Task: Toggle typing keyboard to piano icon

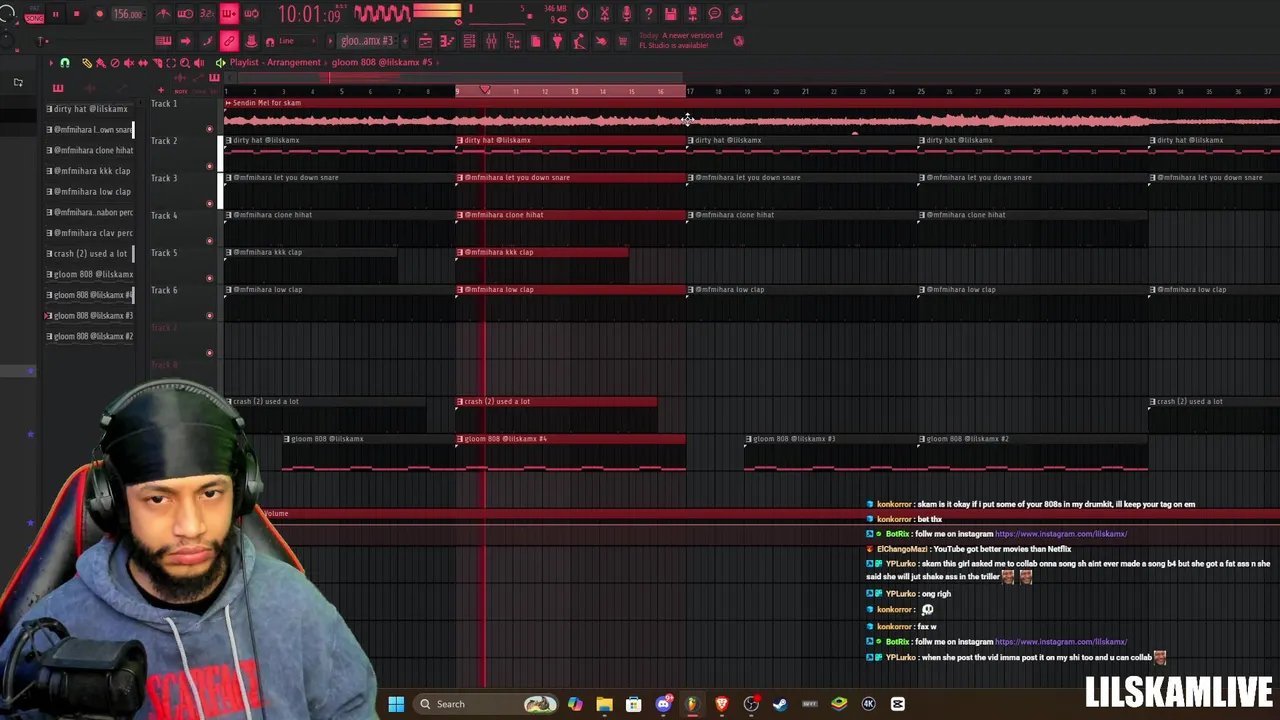Action: click(x=163, y=41)
